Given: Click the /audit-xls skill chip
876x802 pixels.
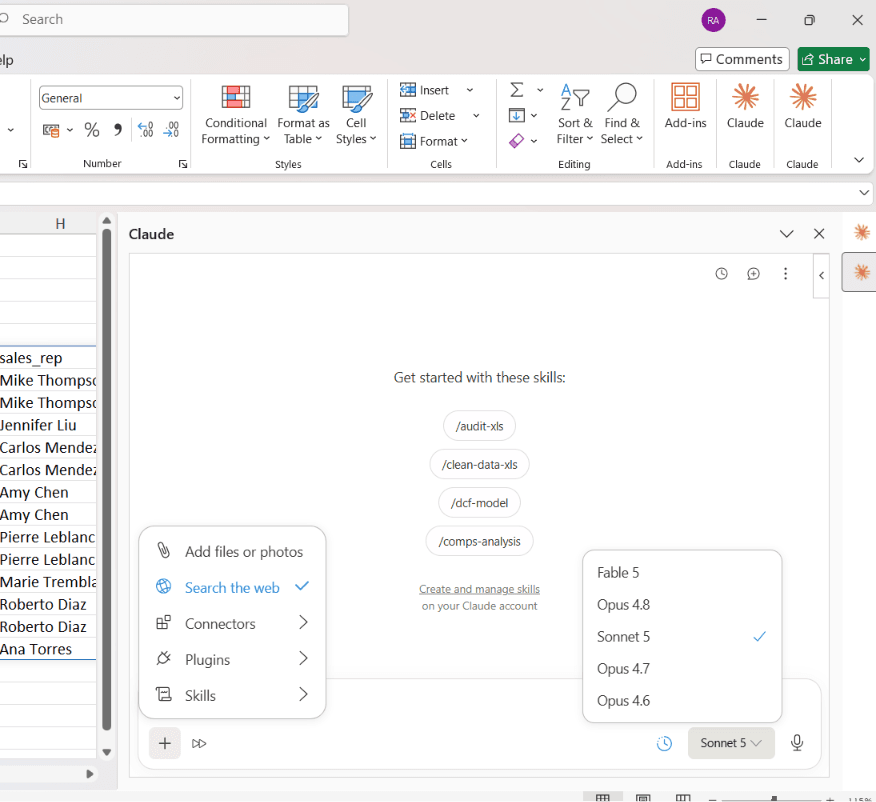Looking at the screenshot, I should click(479, 426).
